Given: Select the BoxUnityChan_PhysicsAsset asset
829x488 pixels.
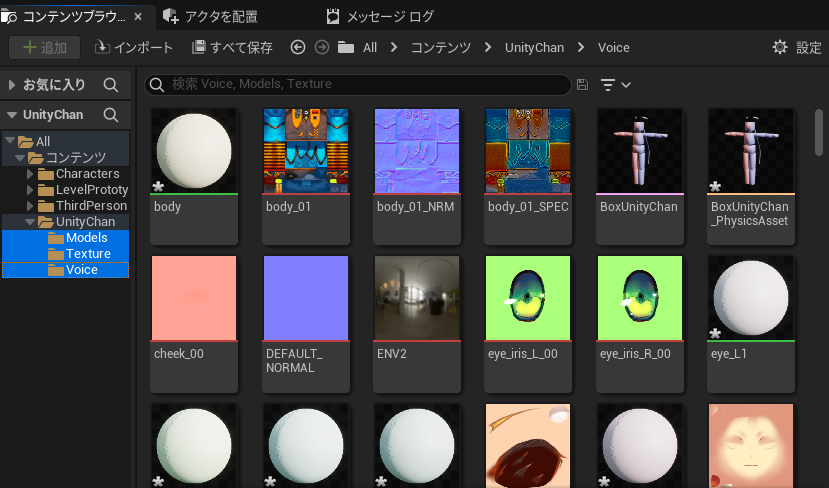Looking at the screenshot, I should point(751,176).
